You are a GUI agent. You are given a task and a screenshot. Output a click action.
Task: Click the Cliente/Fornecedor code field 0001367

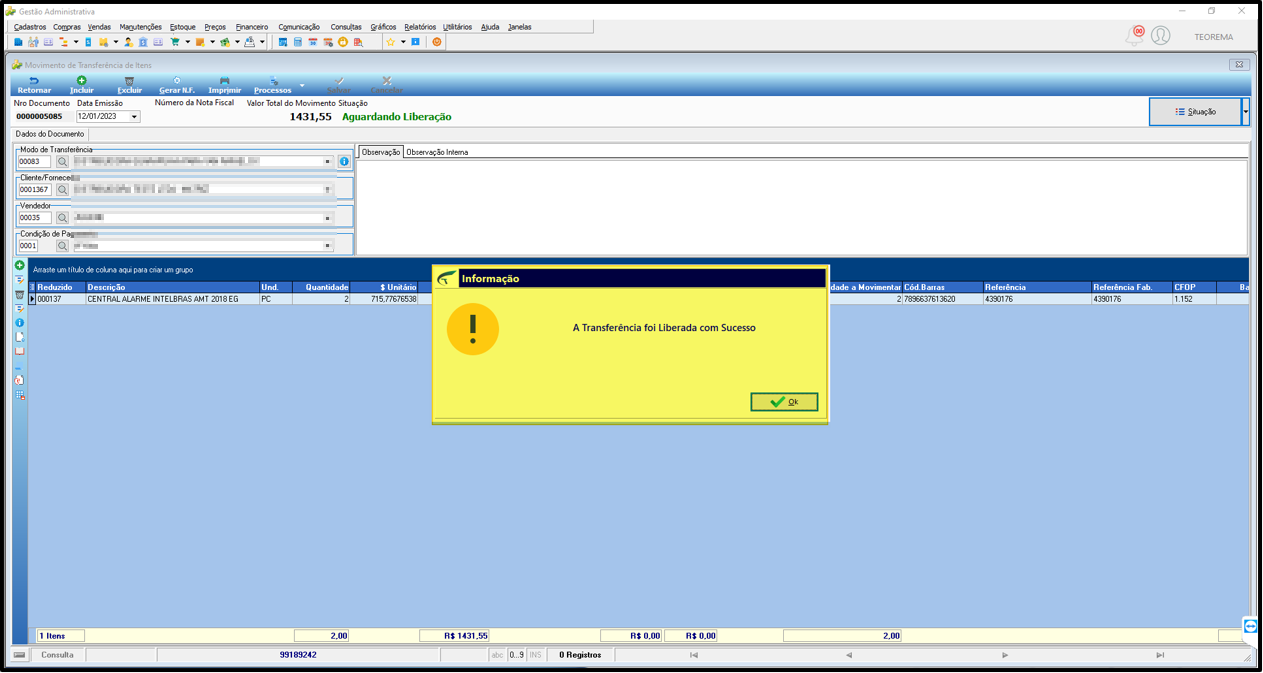coord(34,189)
